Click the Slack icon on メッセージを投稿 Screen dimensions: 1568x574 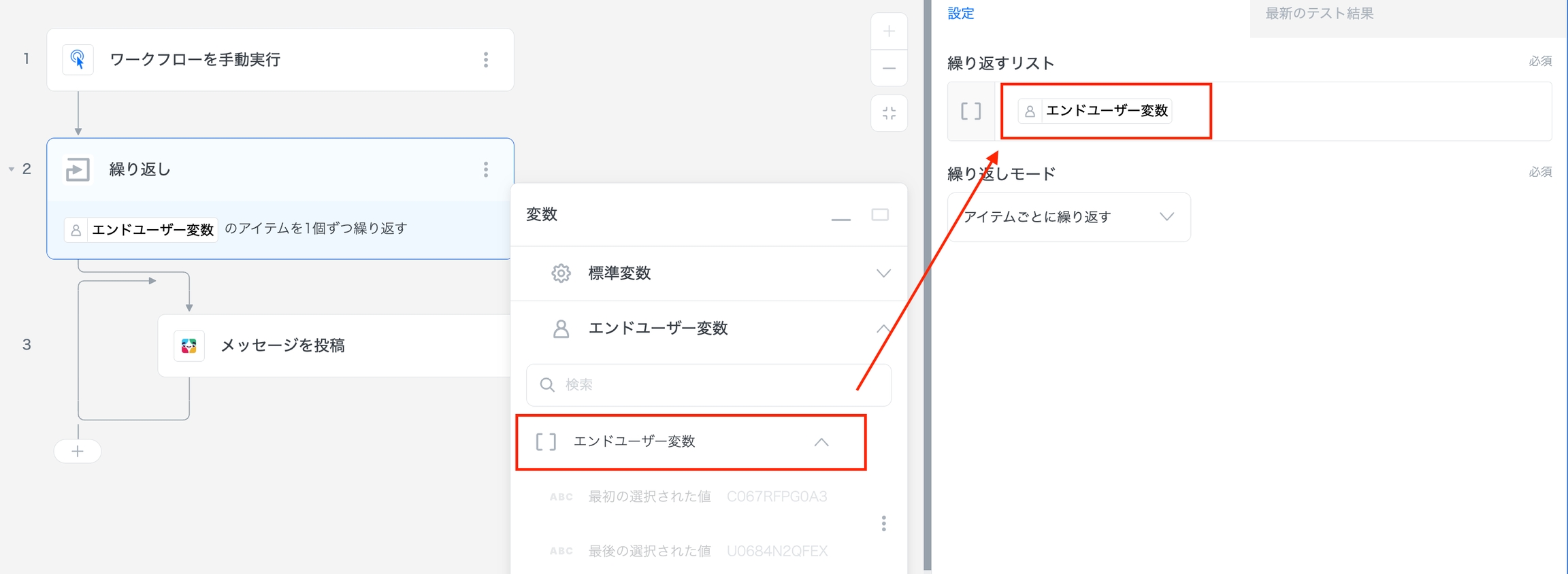189,345
